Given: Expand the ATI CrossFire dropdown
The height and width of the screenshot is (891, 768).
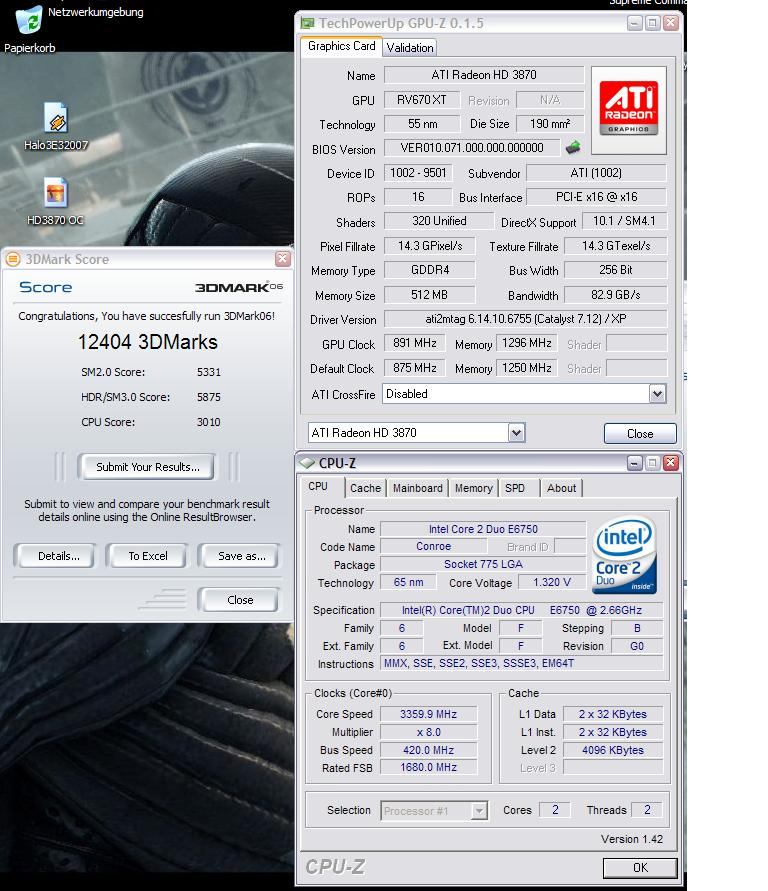Looking at the screenshot, I should pos(657,394).
